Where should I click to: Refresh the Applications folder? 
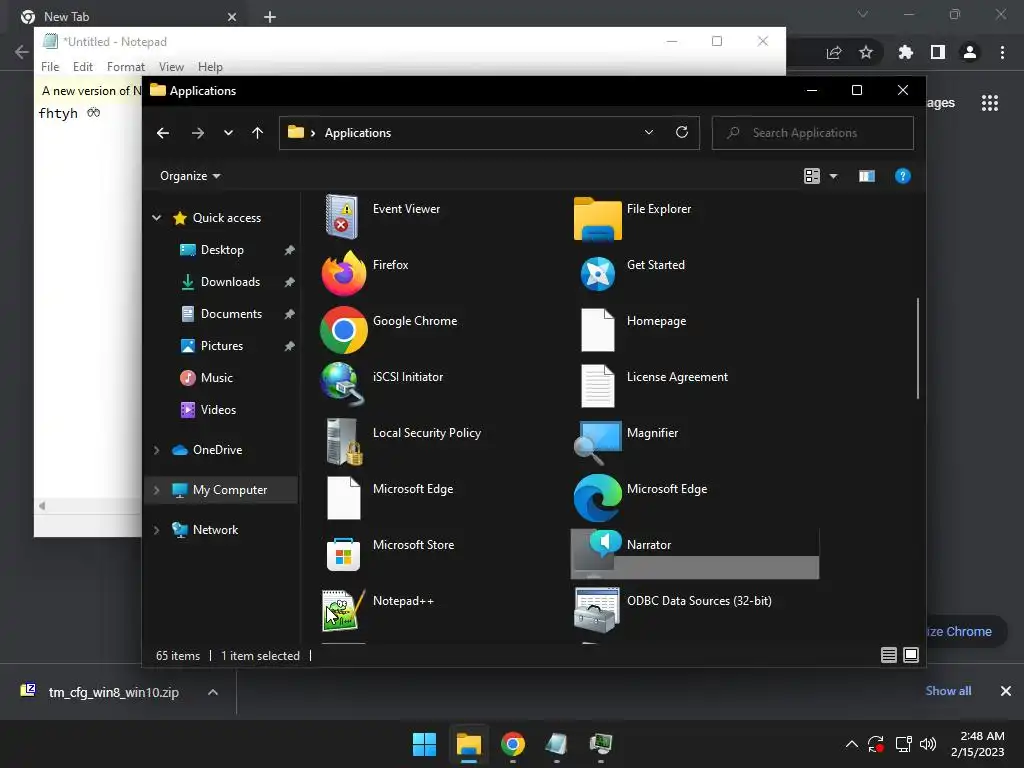point(682,133)
